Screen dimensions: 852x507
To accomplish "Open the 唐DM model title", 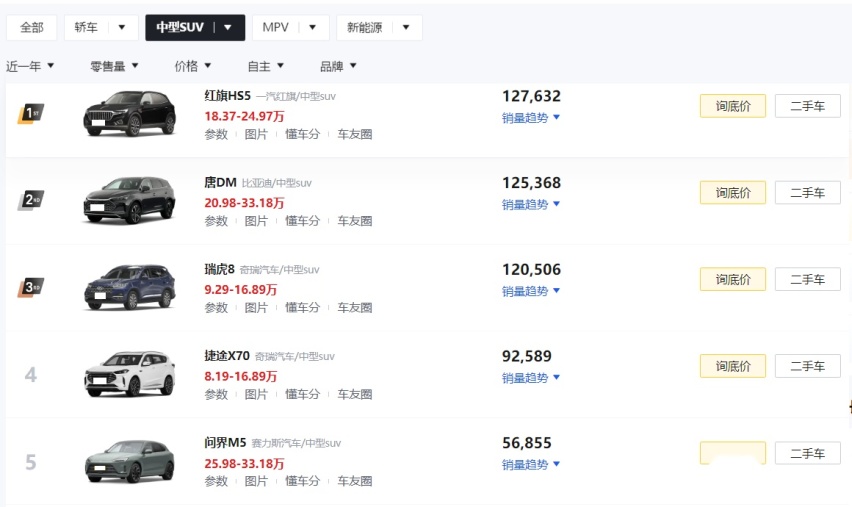I will (x=220, y=183).
